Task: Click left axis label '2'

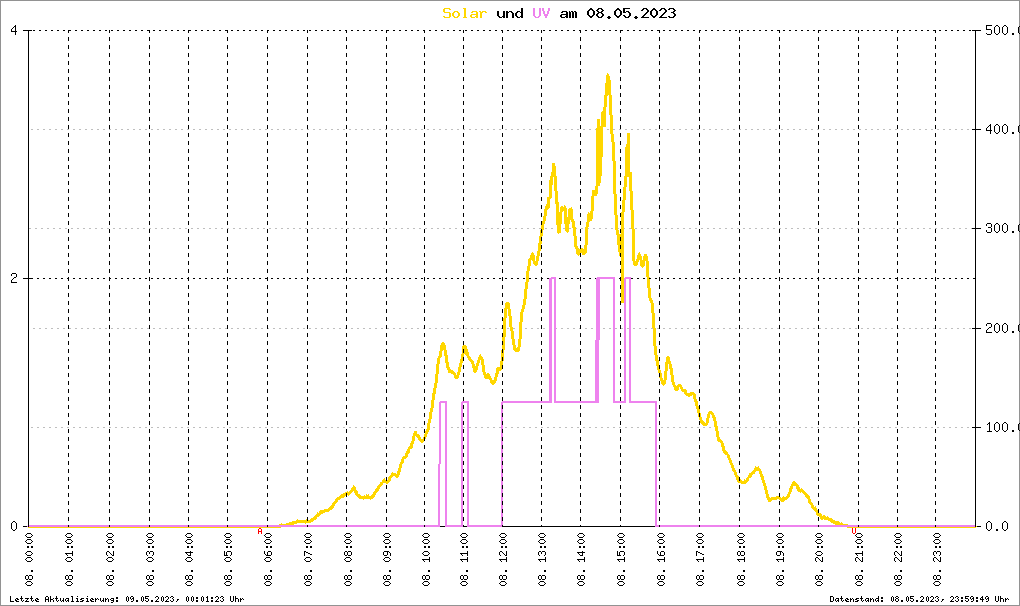Action: coord(14,278)
